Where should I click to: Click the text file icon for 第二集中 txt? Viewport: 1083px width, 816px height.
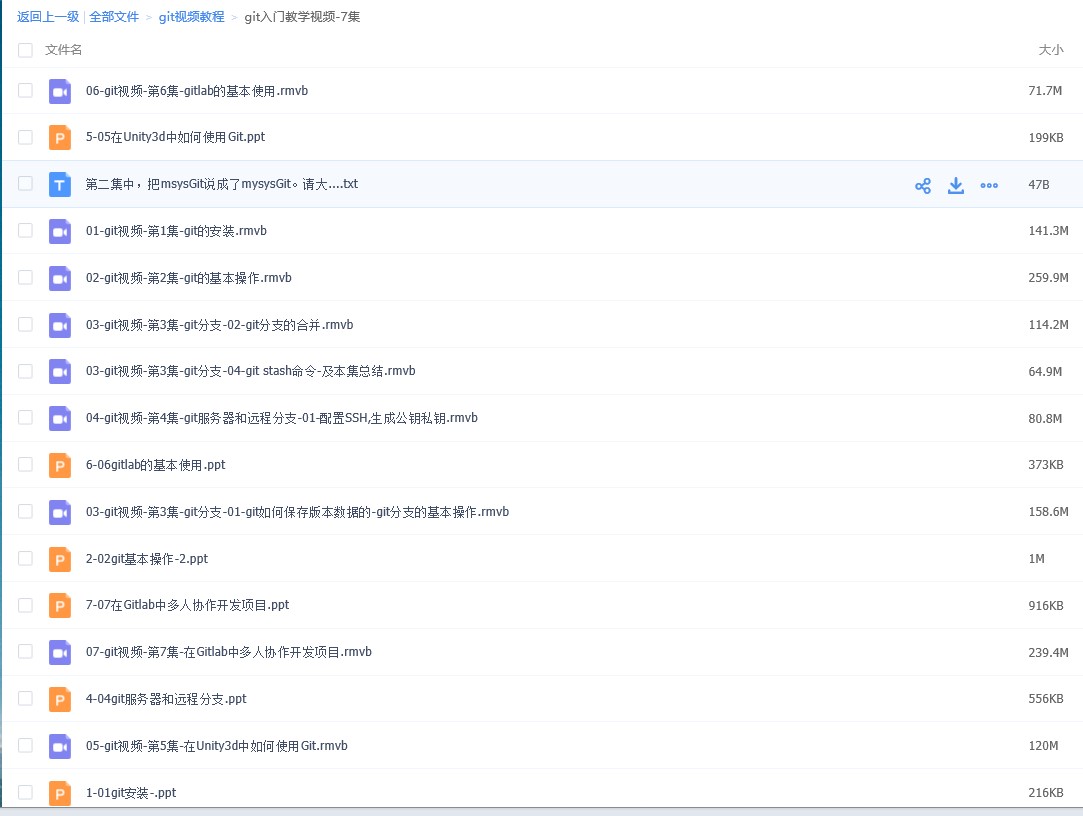60,184
